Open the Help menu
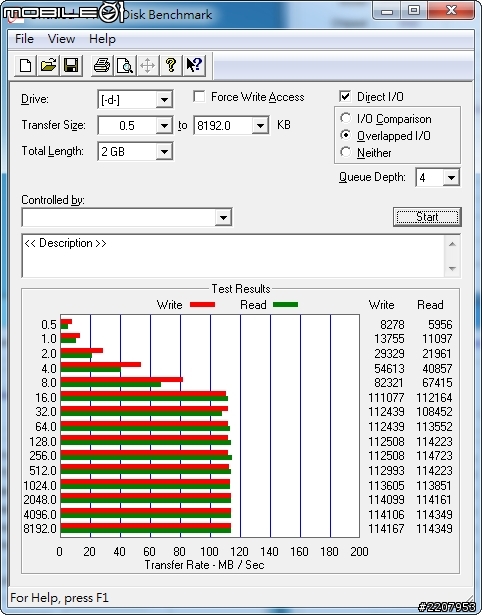The image size is (482, 615). tap(102, 39)
